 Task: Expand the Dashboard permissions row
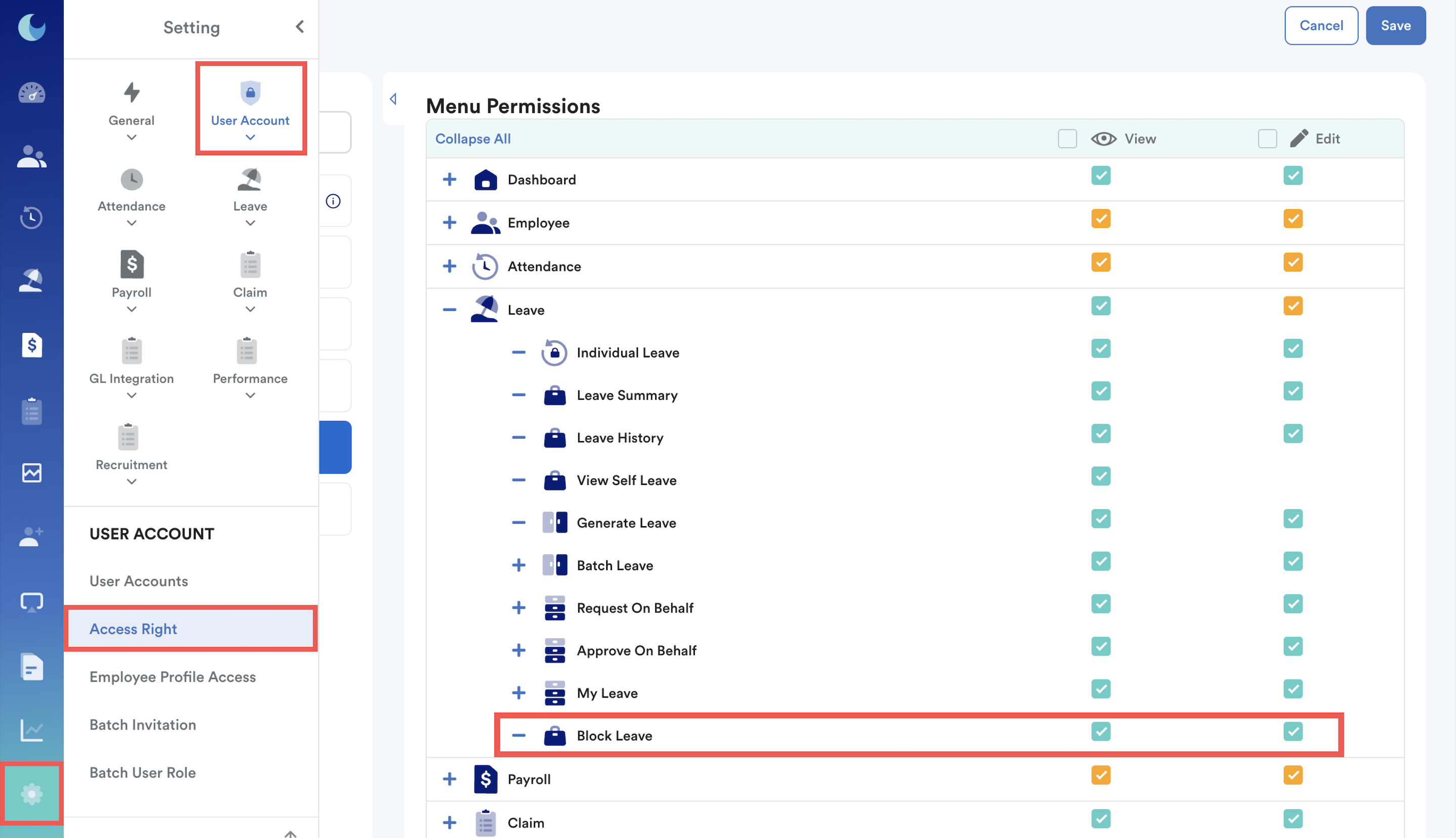449,179
